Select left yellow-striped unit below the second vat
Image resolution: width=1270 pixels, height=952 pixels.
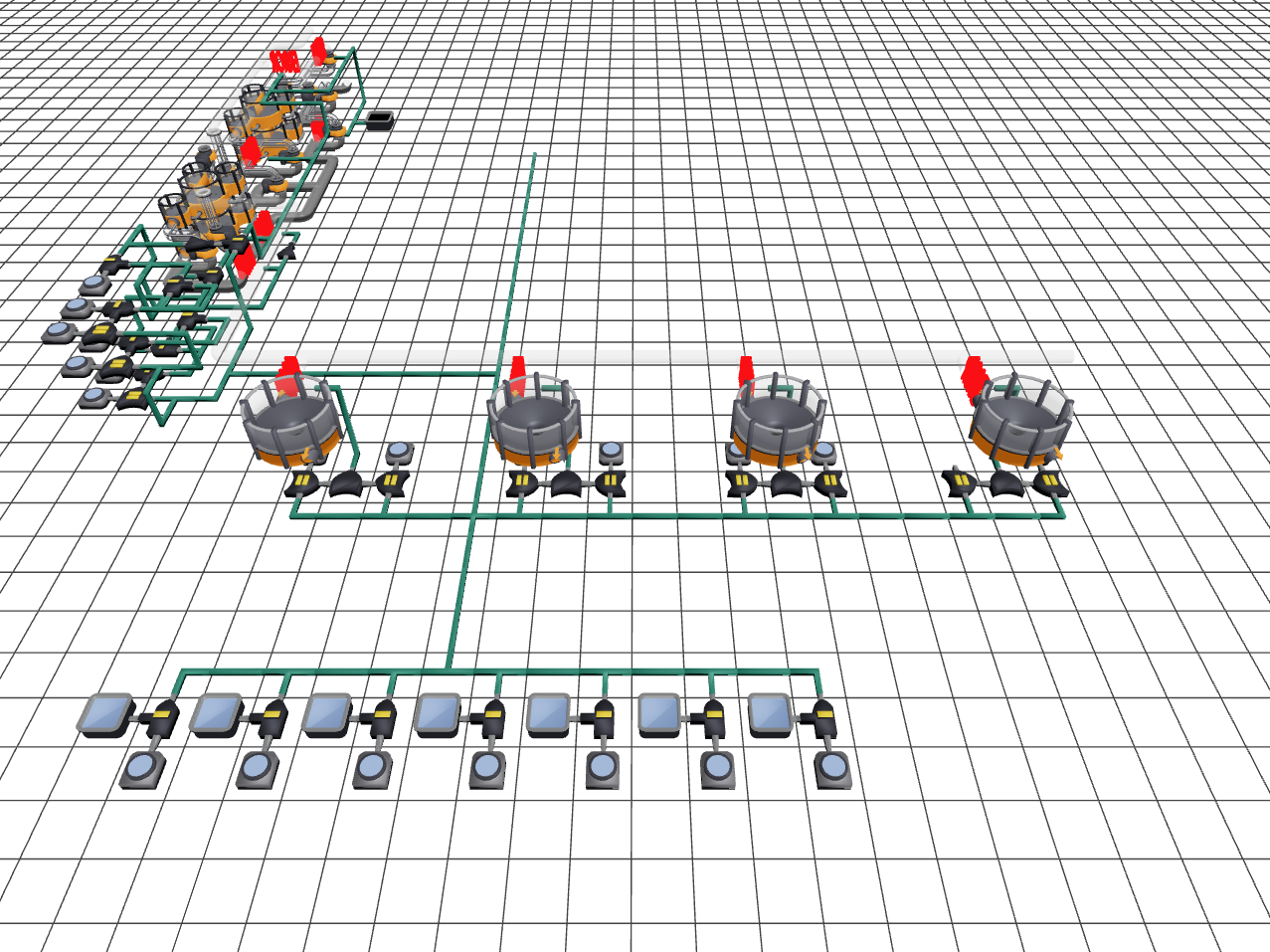[x=521, y=484]
